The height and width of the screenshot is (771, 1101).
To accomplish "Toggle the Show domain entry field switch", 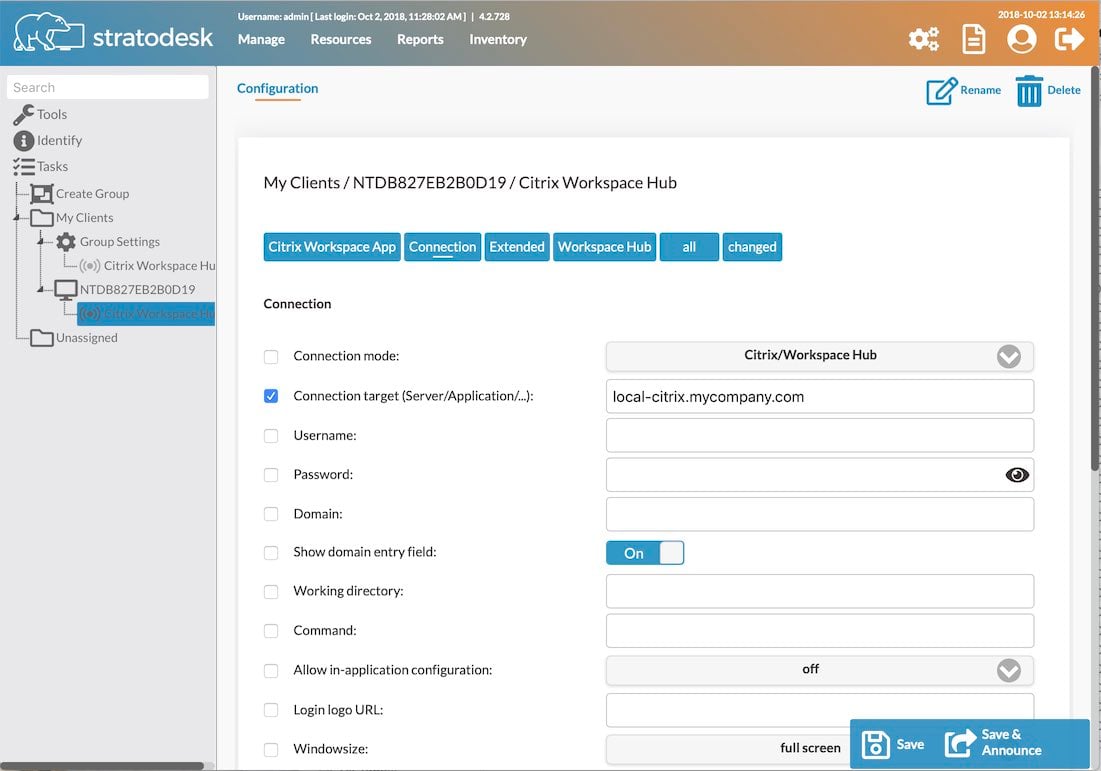I will point(645,553).
